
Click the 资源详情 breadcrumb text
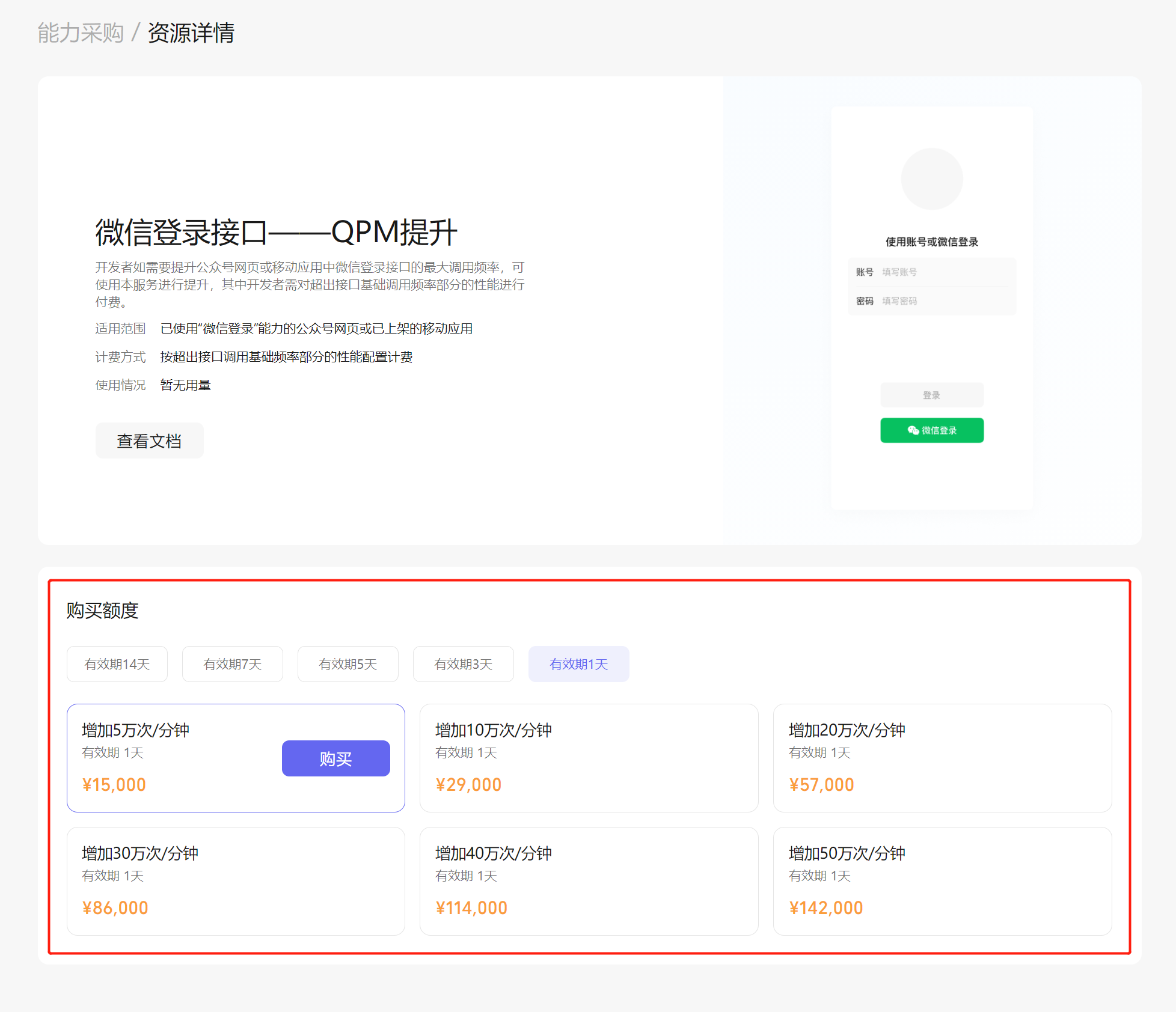click(191, 32)
